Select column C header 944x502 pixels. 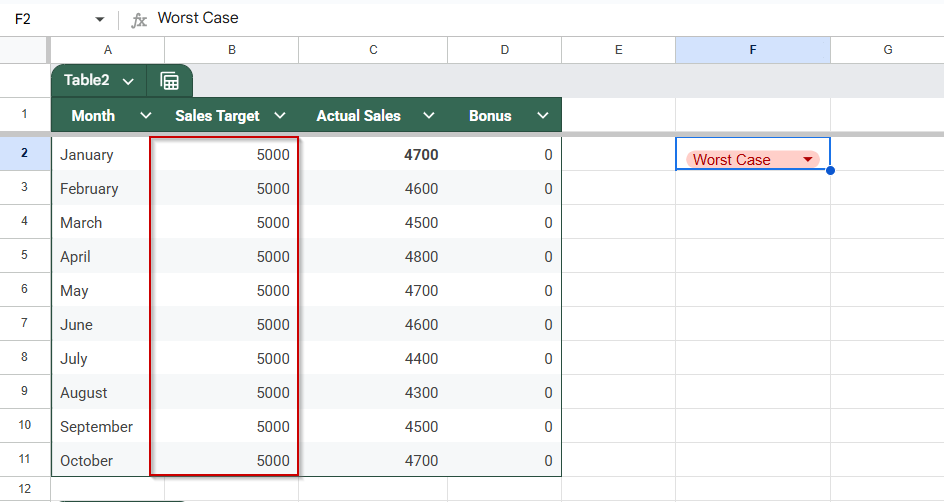[x=373, y=50]
